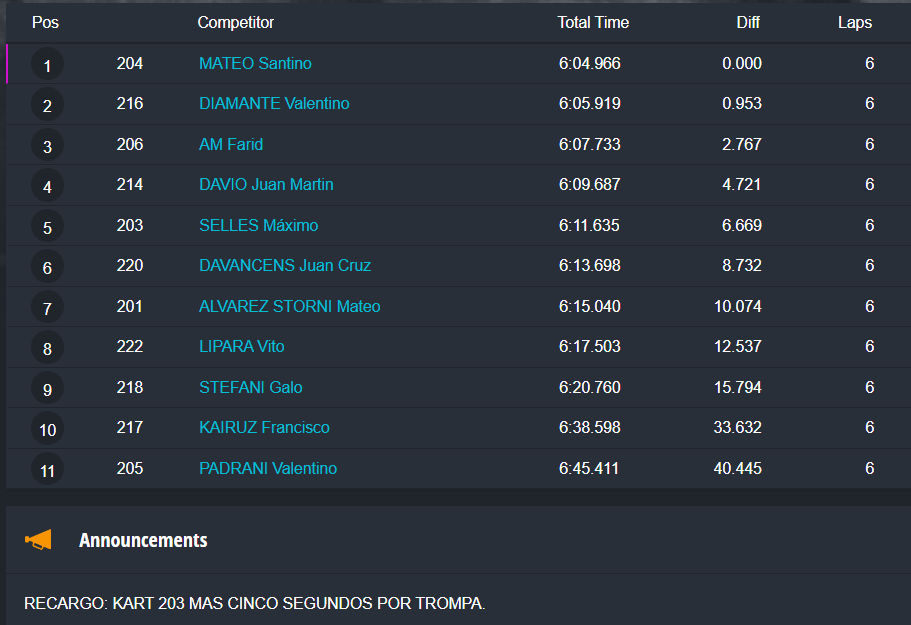
Task: Click SELLES Máximo competitor link
Action: (x=258, y=226)
